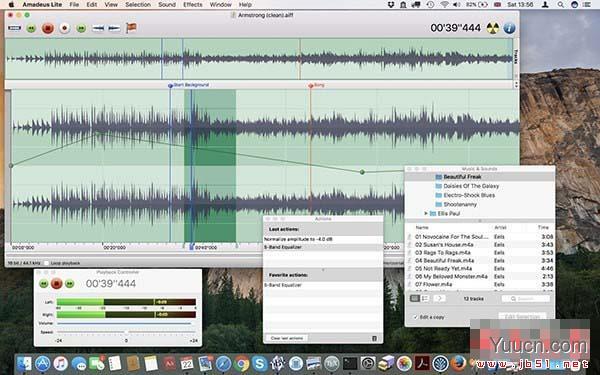Select track 05 Not Ready Yet.m4a
Image resolution: width=600 pixels, height=375 pixels.
pyautogui.click(x=480, y=269)
